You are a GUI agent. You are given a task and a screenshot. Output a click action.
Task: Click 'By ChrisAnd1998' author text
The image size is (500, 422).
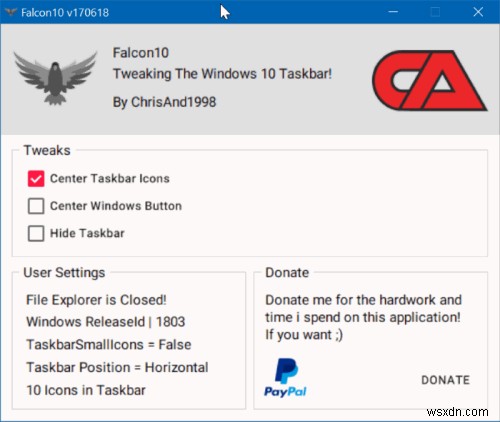tap(164, 102)
